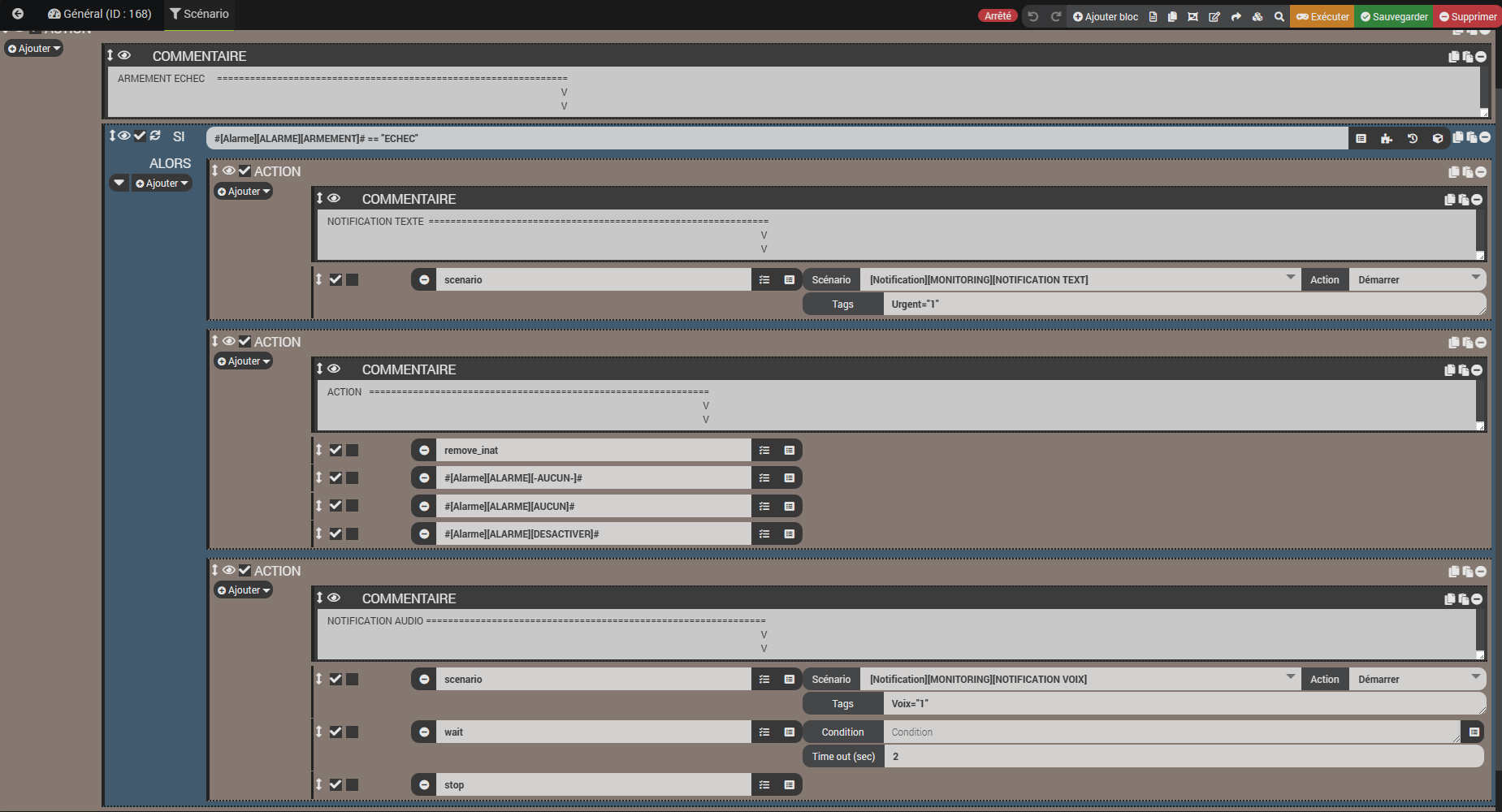The height and width of the screenshot is (812, 1502).
Task: Check the dark parallel box for the stop row
Action: pos(353,784)
